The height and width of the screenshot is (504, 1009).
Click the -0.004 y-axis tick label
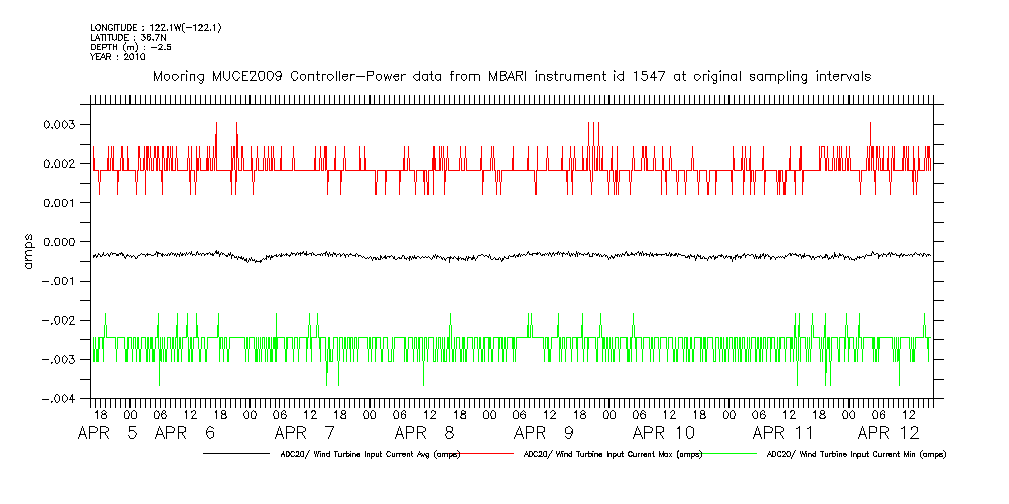click(57, 398)
